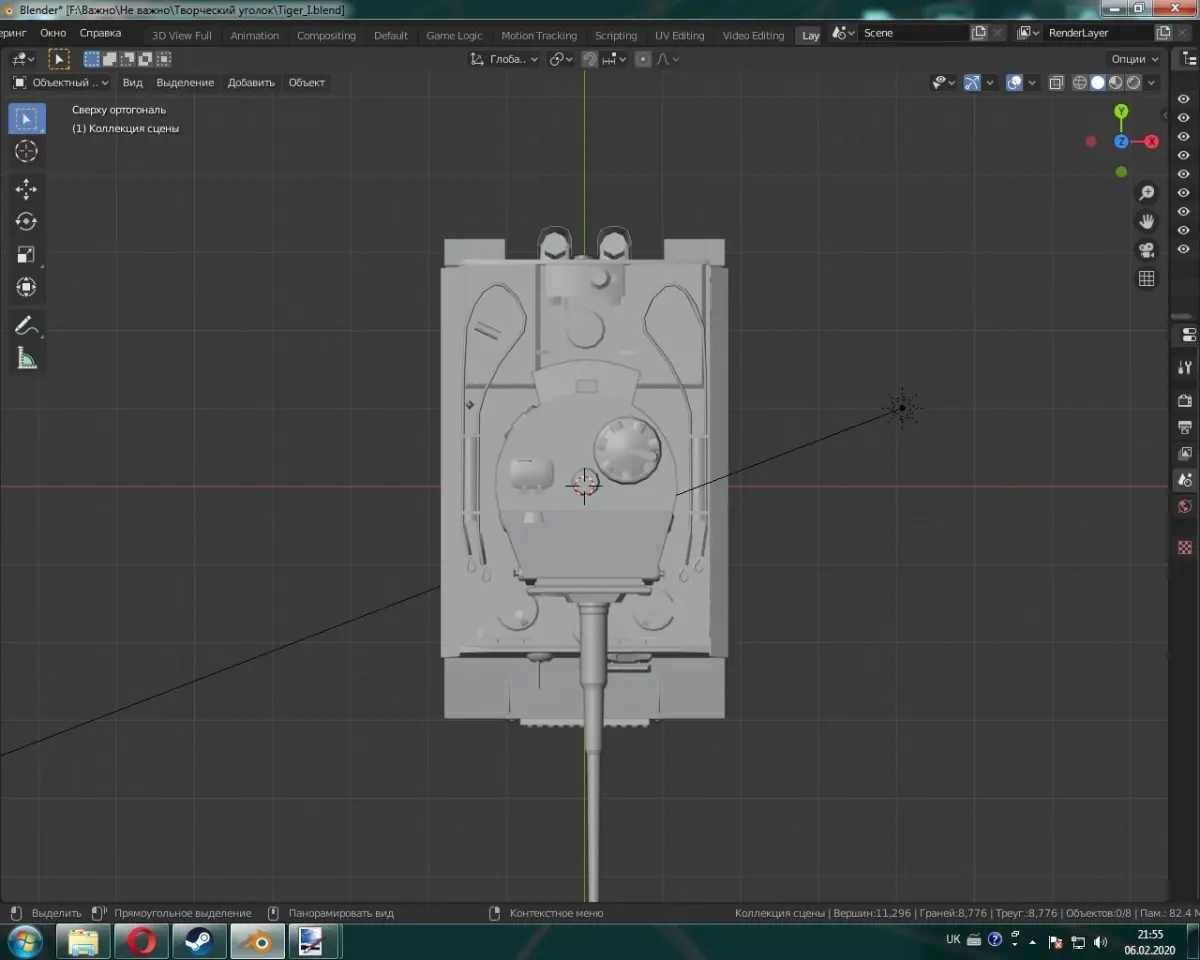Expand the shading options dropdown arrow
This screenshot has height=960, width=1200.
point(1152,83)
